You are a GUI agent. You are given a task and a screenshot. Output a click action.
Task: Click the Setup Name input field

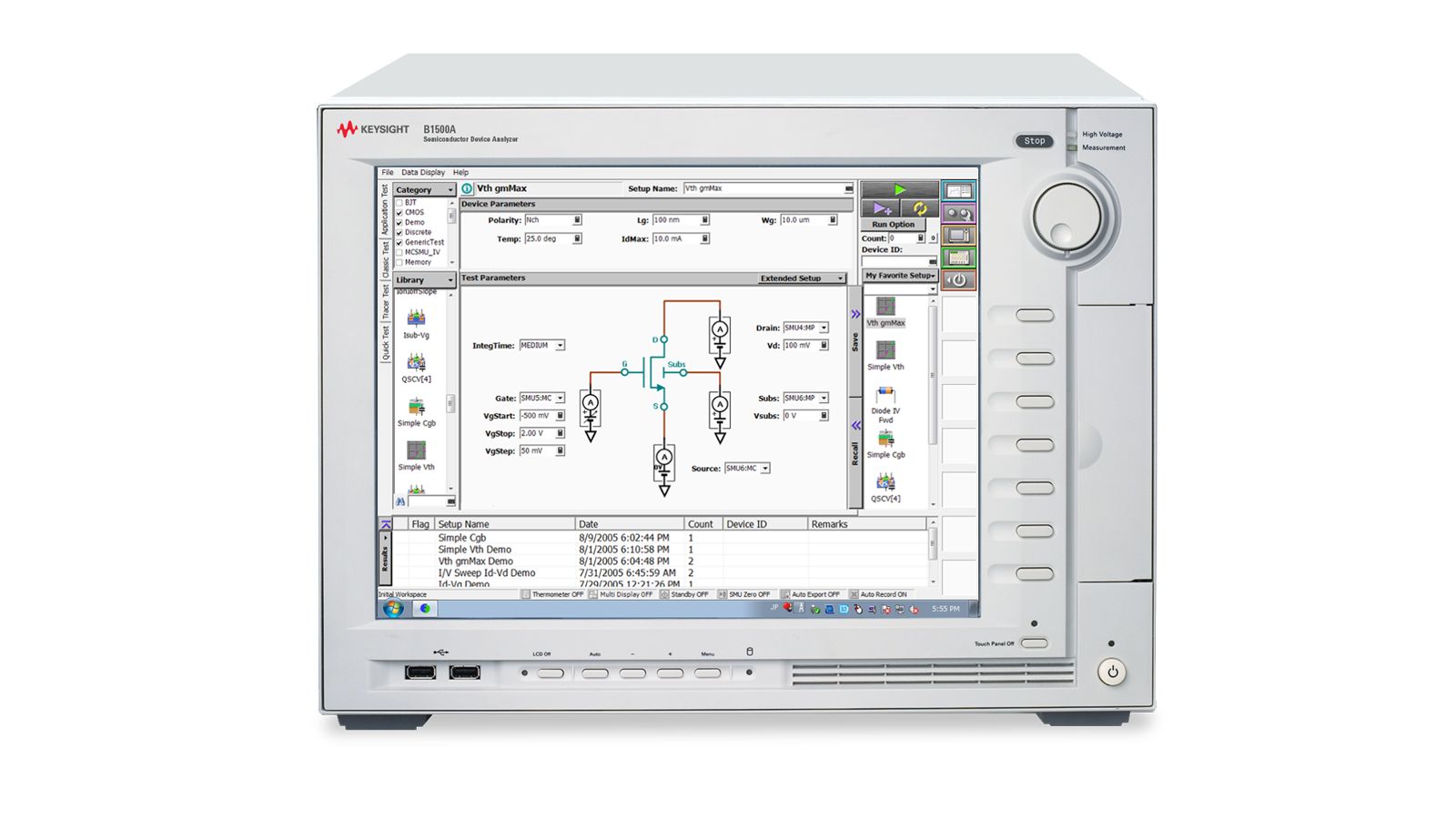pyautogui.click(x=768, y=188)
